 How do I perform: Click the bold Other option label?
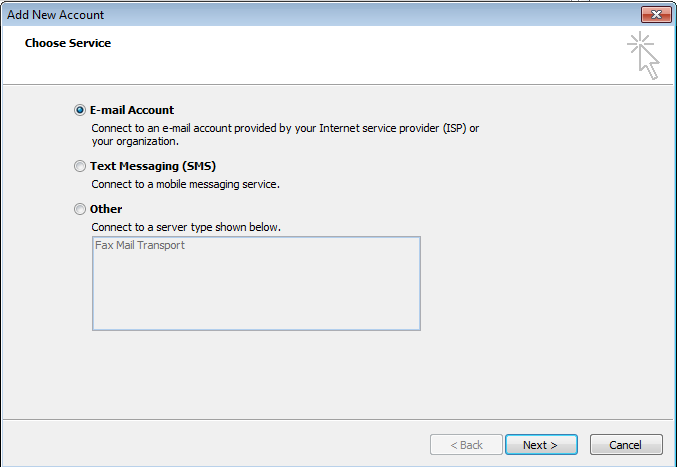(106, 209)
